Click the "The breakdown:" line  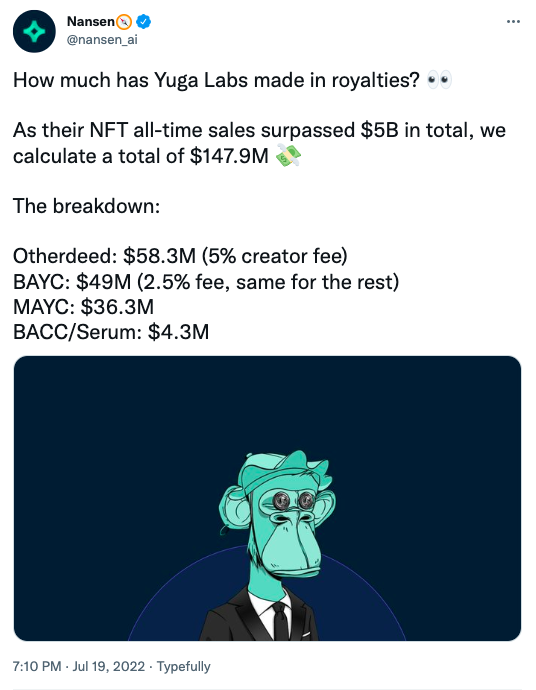pos(87,206)
